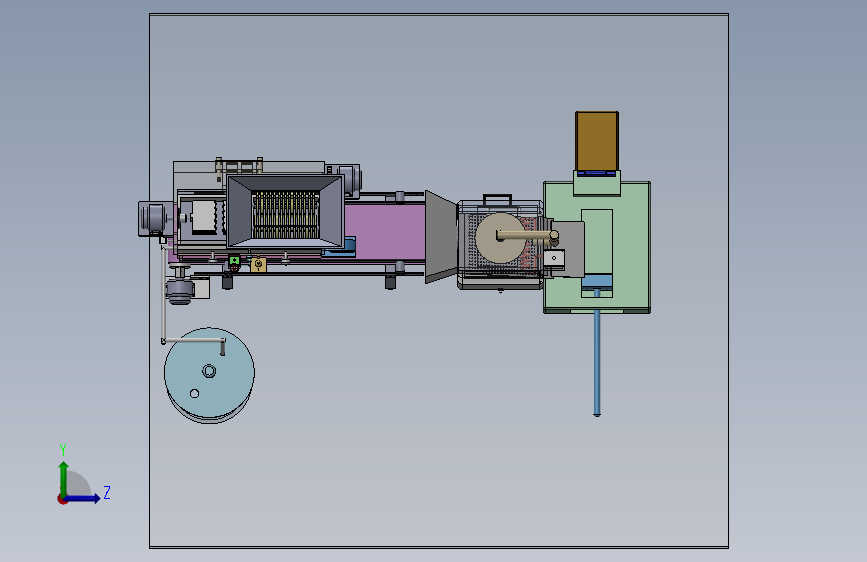The image size is (867, 562).
Task: Click the Y axis label
Action: coord(63,450)
